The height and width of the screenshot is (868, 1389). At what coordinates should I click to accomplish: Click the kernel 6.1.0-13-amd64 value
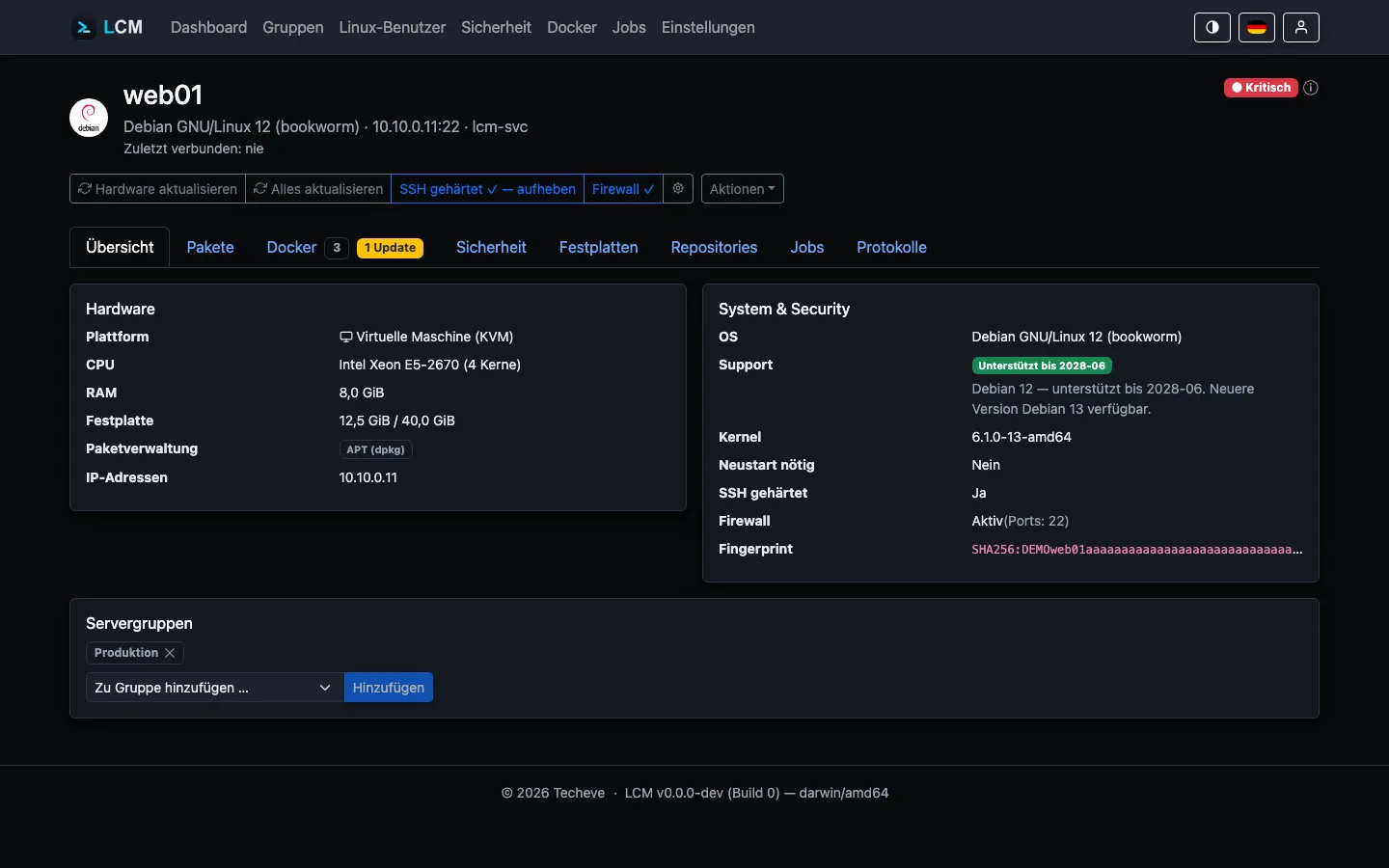tap(1021, 437)
